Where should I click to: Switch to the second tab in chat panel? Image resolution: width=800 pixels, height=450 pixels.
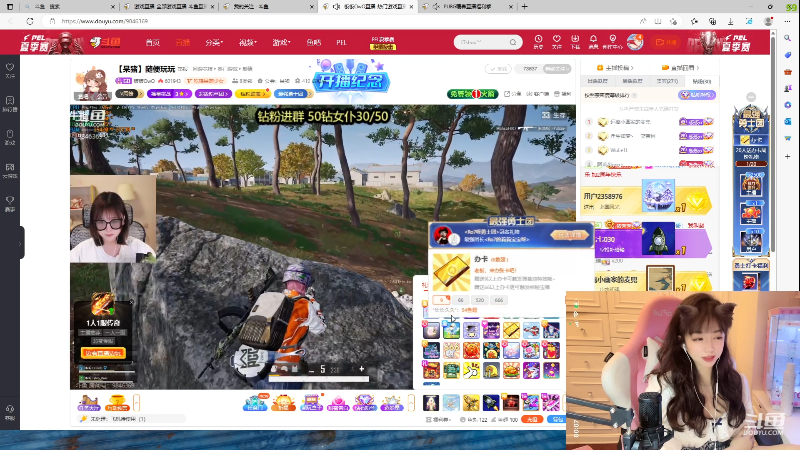coord(632,81)
